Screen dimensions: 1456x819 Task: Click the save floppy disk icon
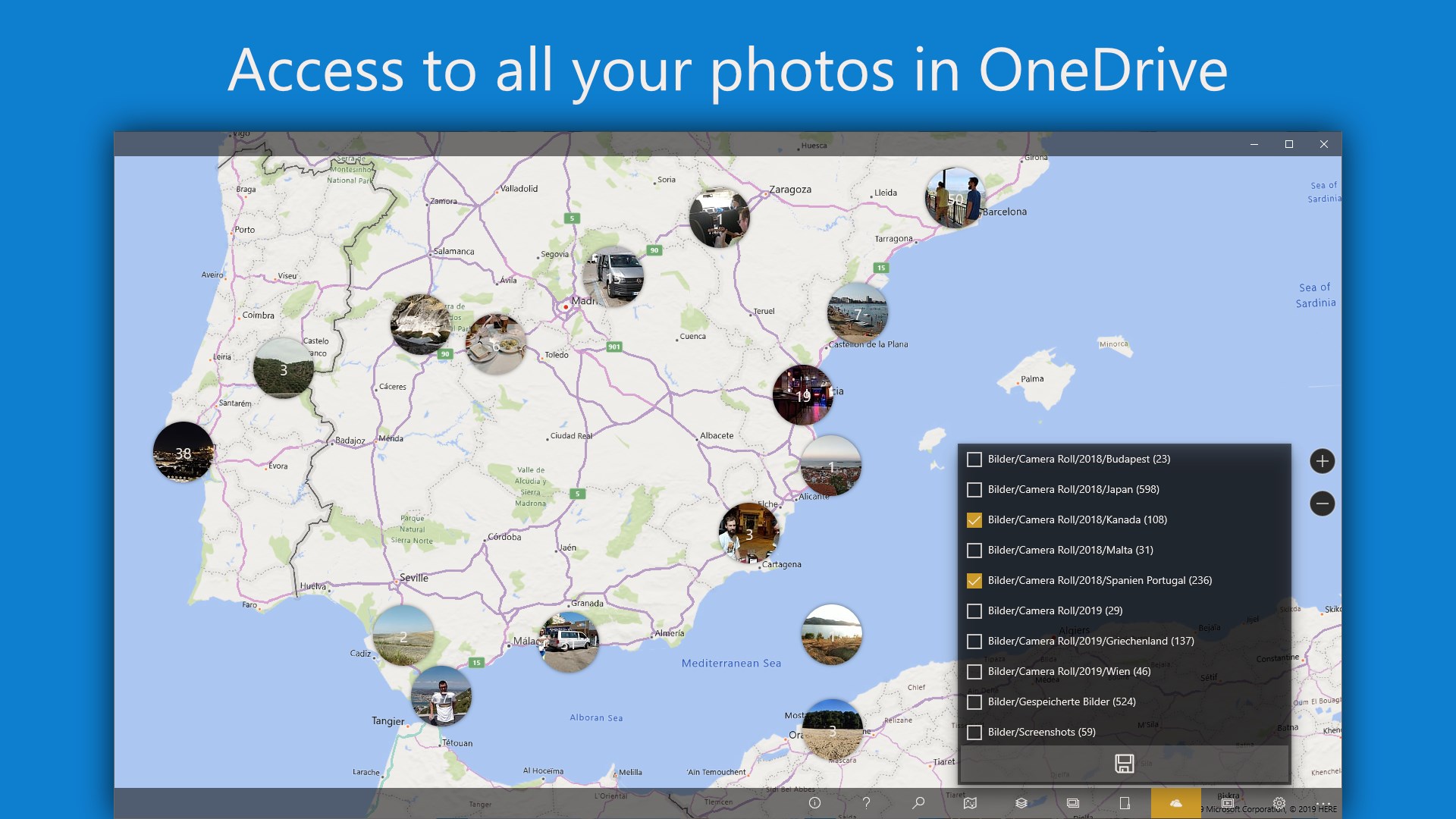click(x=1124, y=763)
